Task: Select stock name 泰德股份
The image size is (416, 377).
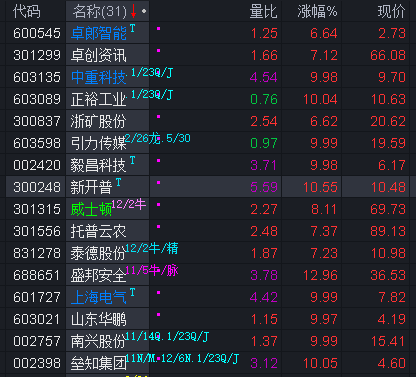Action: coord(98,253)
